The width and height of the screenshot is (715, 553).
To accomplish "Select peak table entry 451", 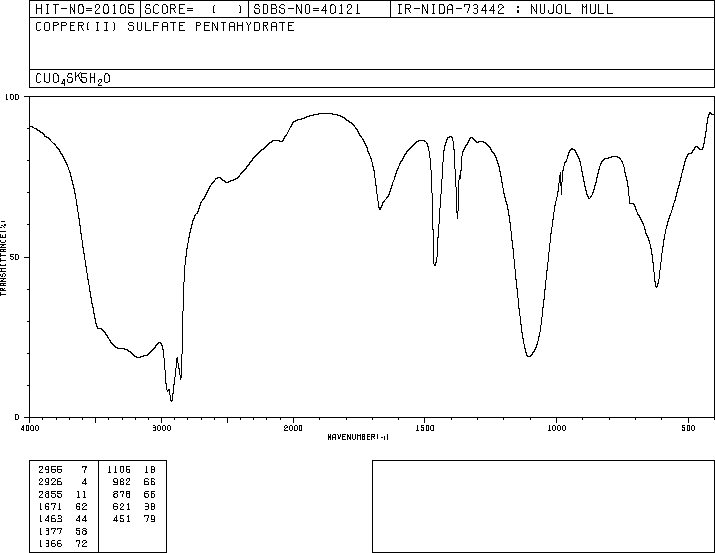I will [x=122, y=519].
